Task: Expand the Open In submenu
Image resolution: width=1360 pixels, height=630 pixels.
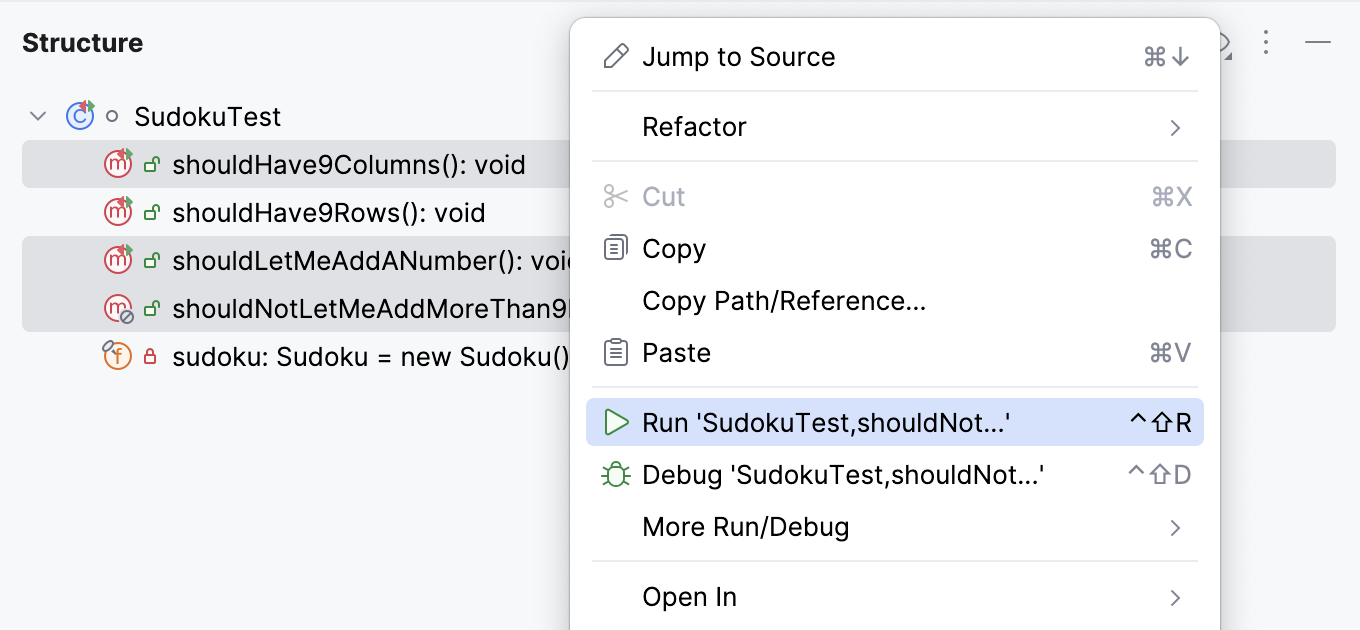Action: pos(1176,597)
